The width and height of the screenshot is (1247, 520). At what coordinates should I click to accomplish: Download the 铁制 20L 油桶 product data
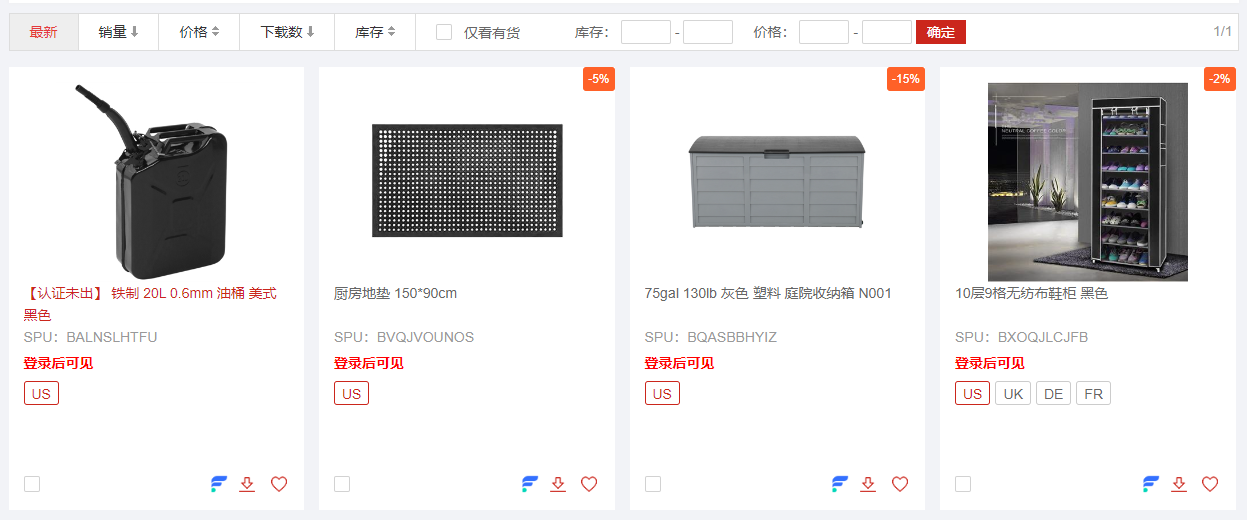(247, 484)
